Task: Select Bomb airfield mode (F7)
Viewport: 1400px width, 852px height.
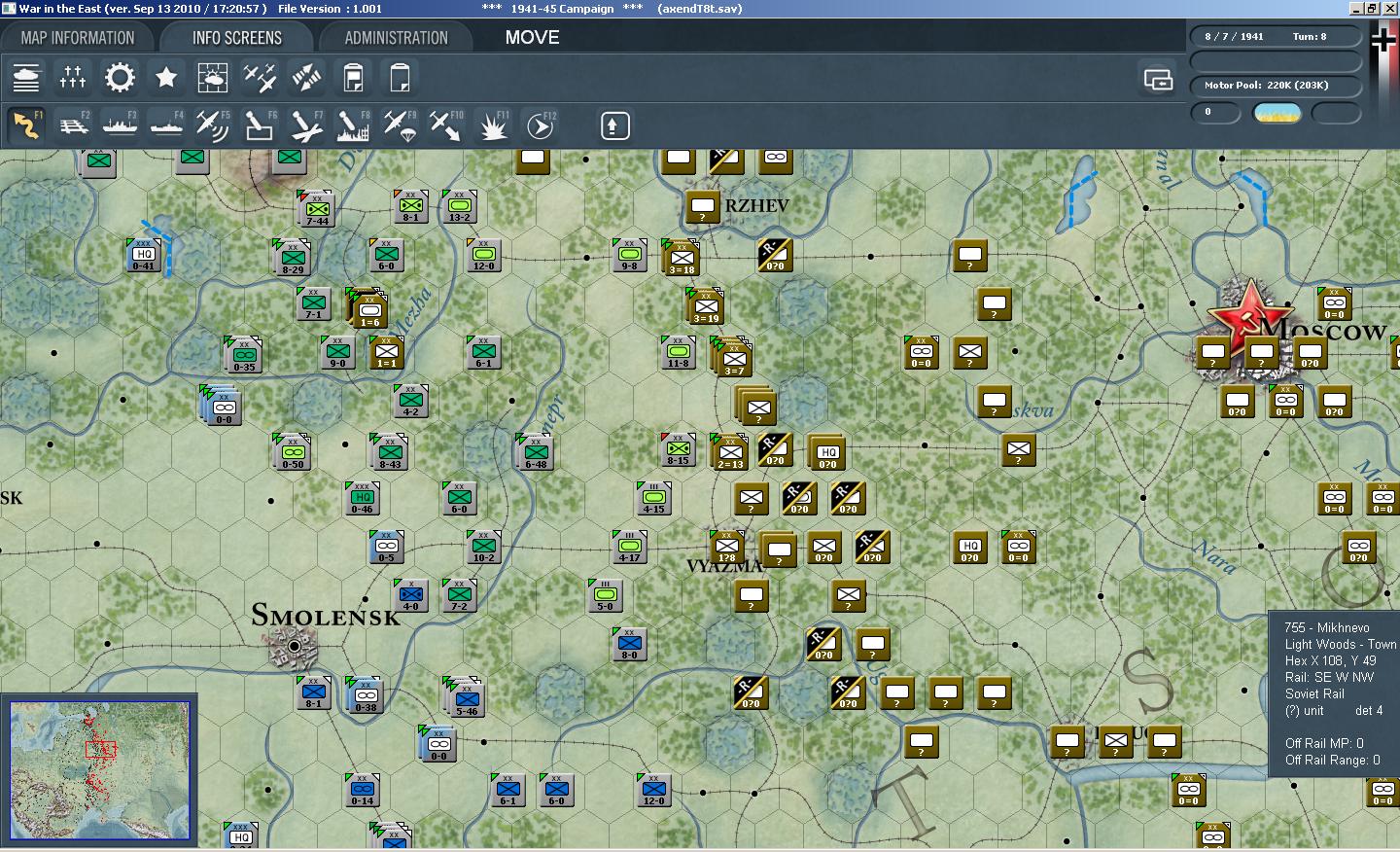Action: point(306,125)
